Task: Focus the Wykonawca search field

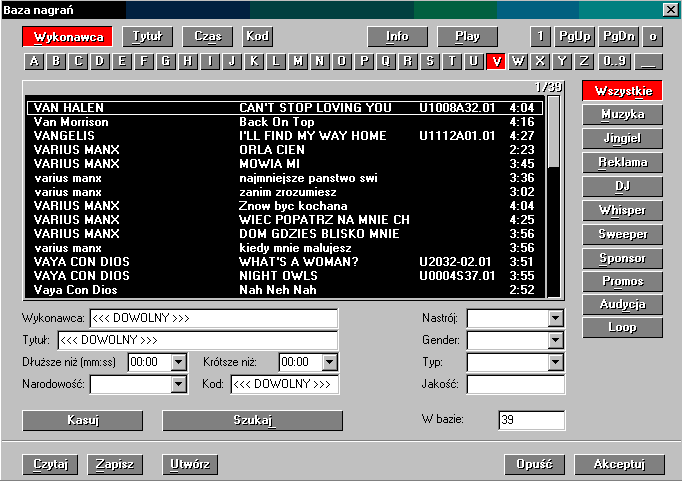Action: tap(214, 318)
